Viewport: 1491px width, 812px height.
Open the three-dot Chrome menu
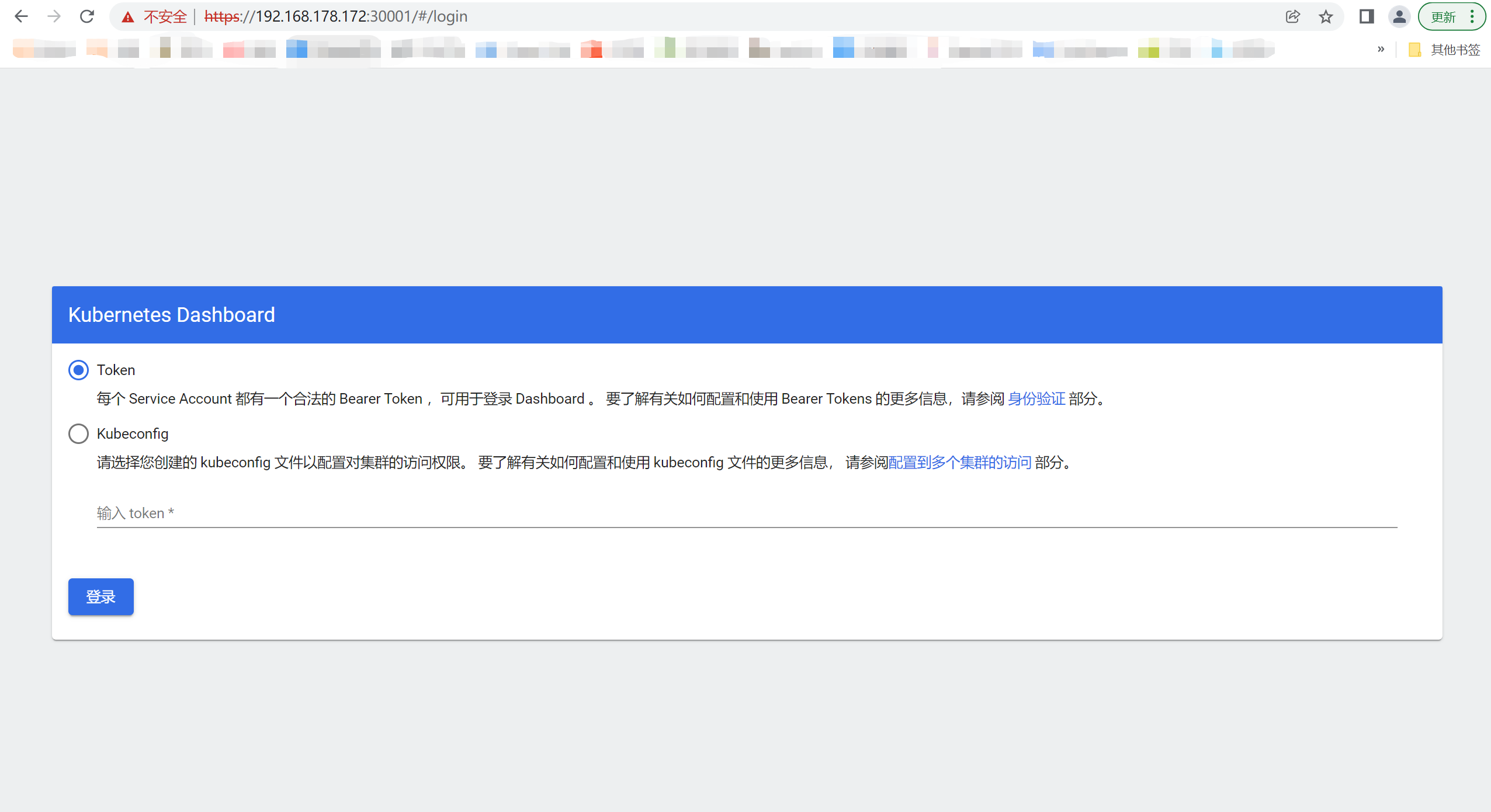[1473, 16]
